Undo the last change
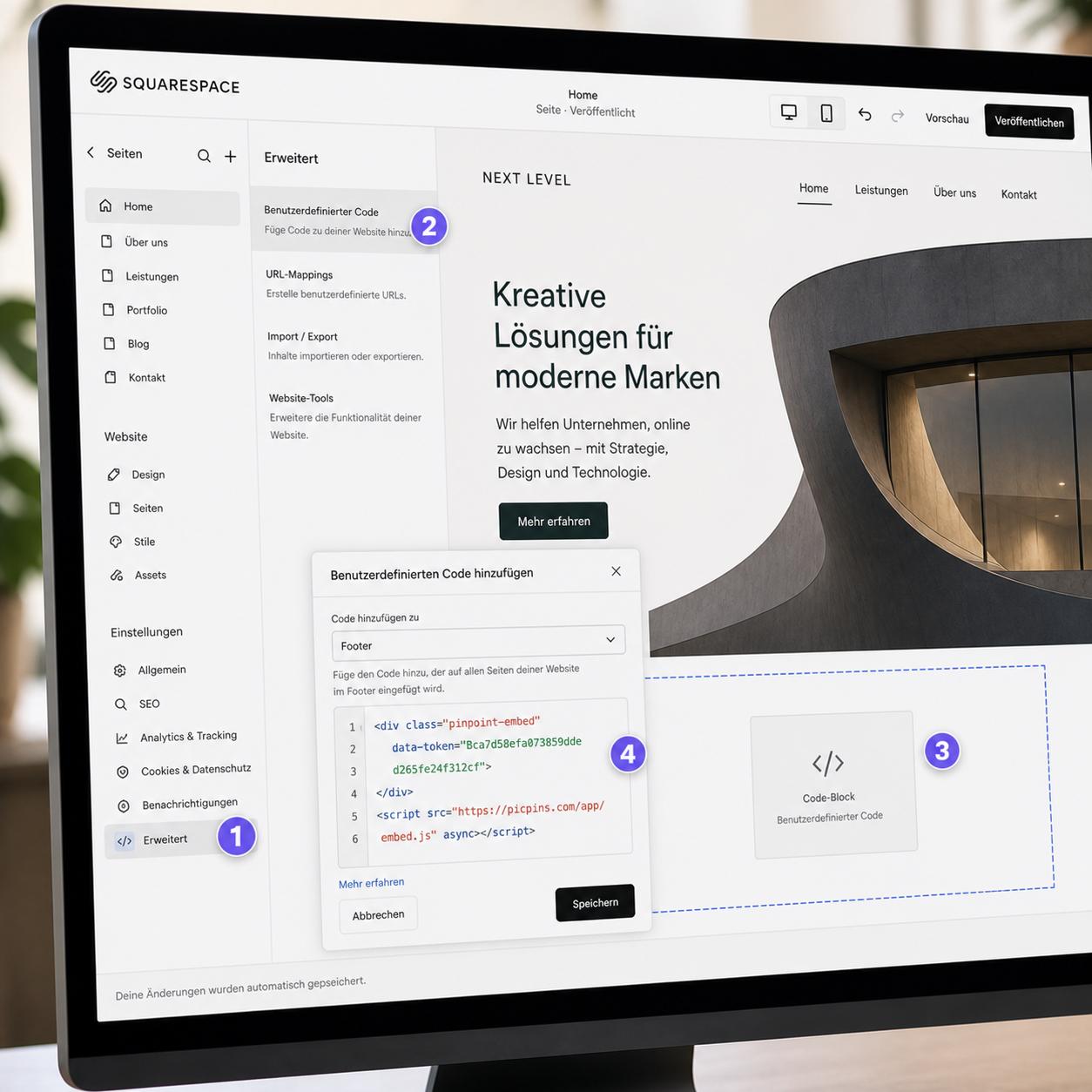Viewport: 1092px width, 1092px height. click(865, 115)
